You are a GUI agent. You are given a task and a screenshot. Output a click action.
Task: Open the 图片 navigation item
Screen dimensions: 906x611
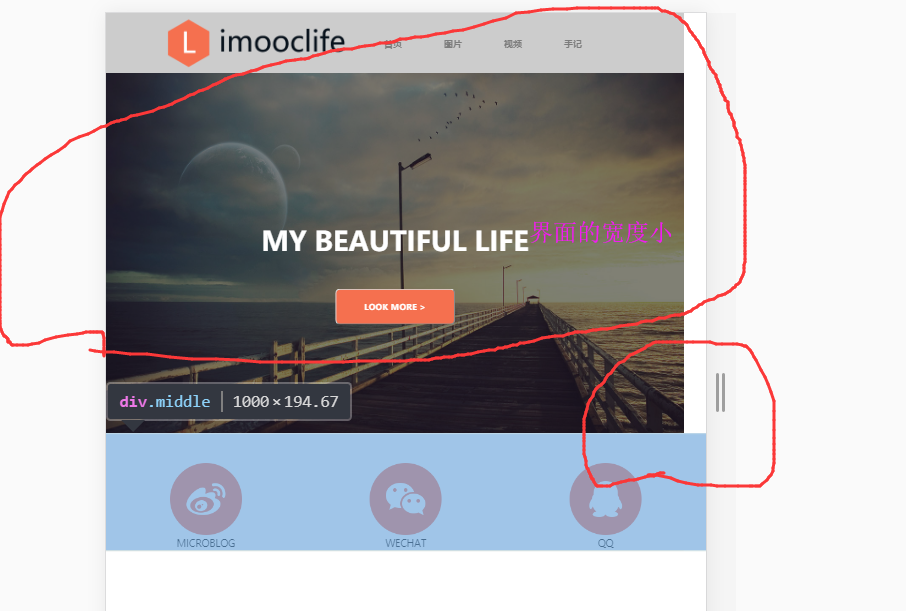click(453, 44)
